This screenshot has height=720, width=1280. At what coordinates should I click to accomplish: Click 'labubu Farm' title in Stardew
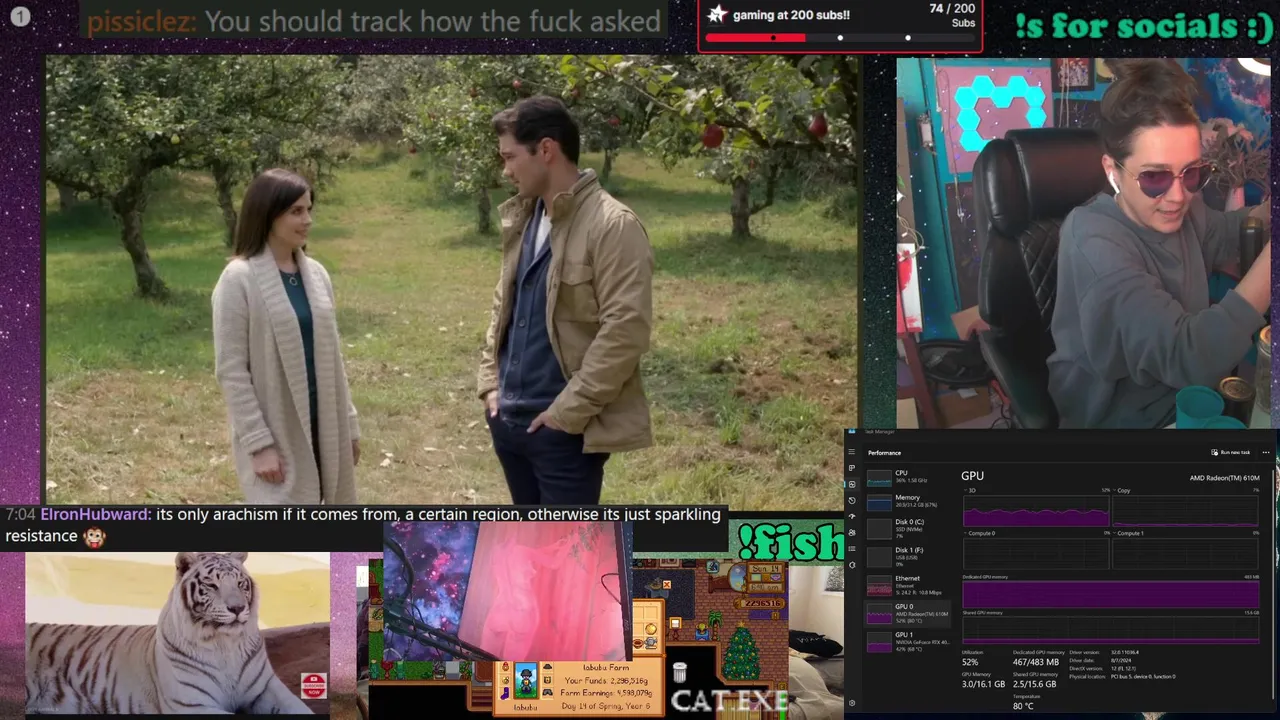click(x=606, y=667)
